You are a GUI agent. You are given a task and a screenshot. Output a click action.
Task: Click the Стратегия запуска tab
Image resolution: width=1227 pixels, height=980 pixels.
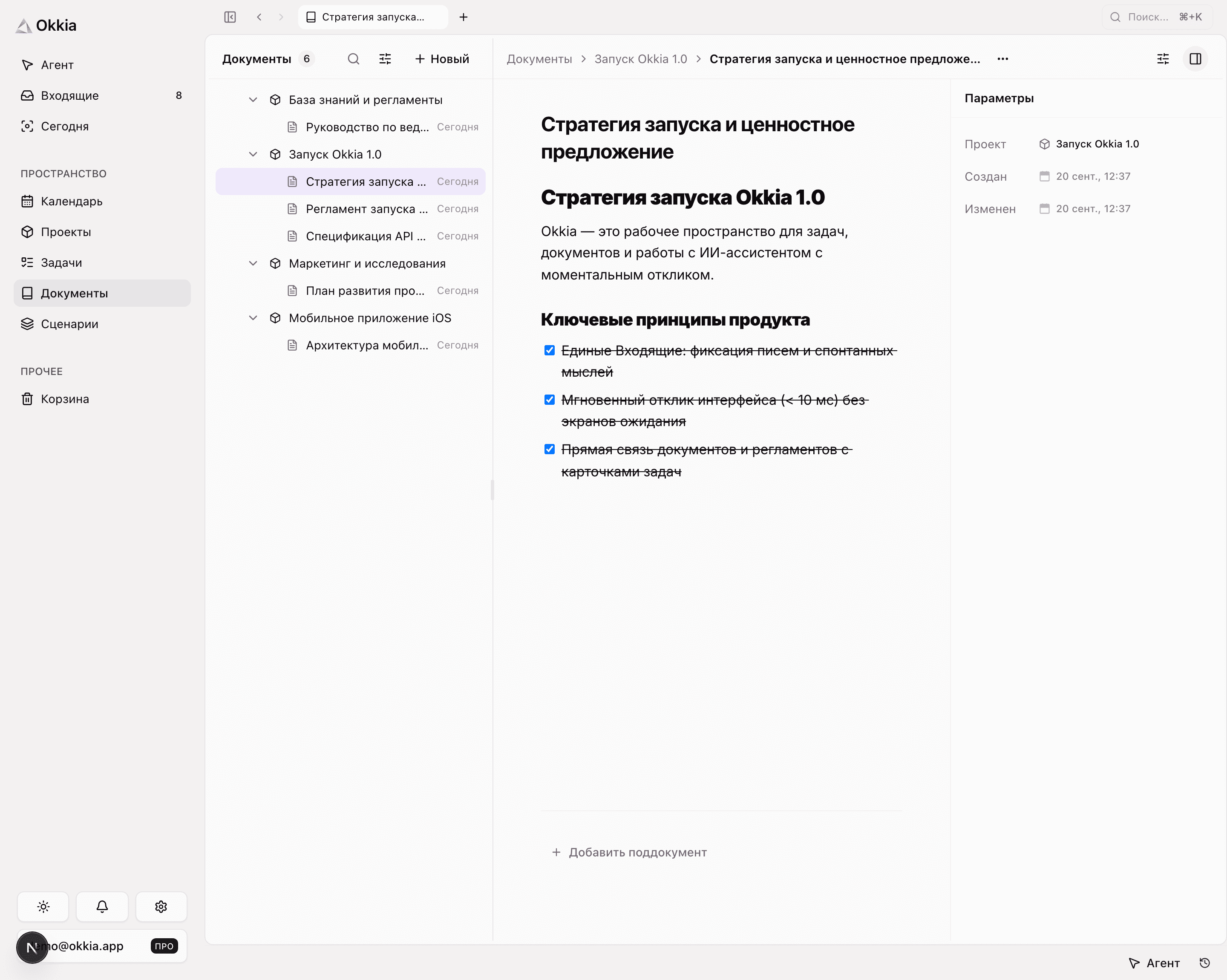(373, 17)
